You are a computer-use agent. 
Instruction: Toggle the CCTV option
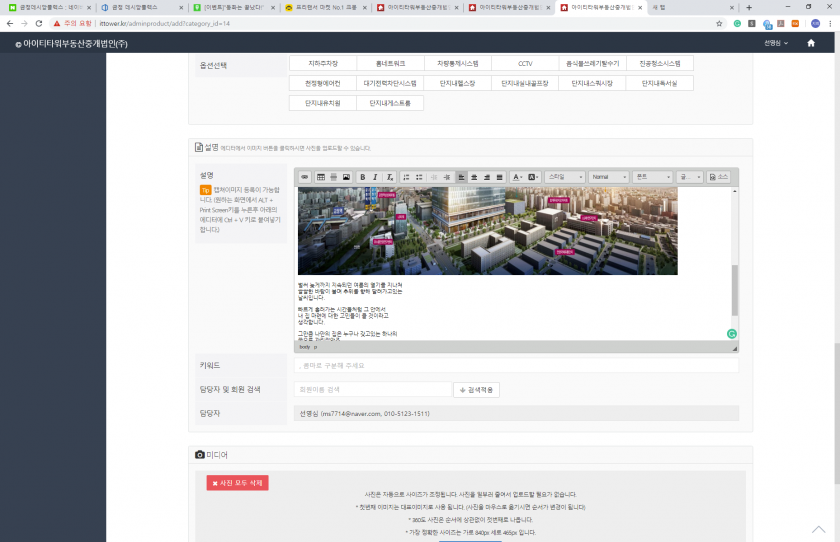tap(525, 63)
